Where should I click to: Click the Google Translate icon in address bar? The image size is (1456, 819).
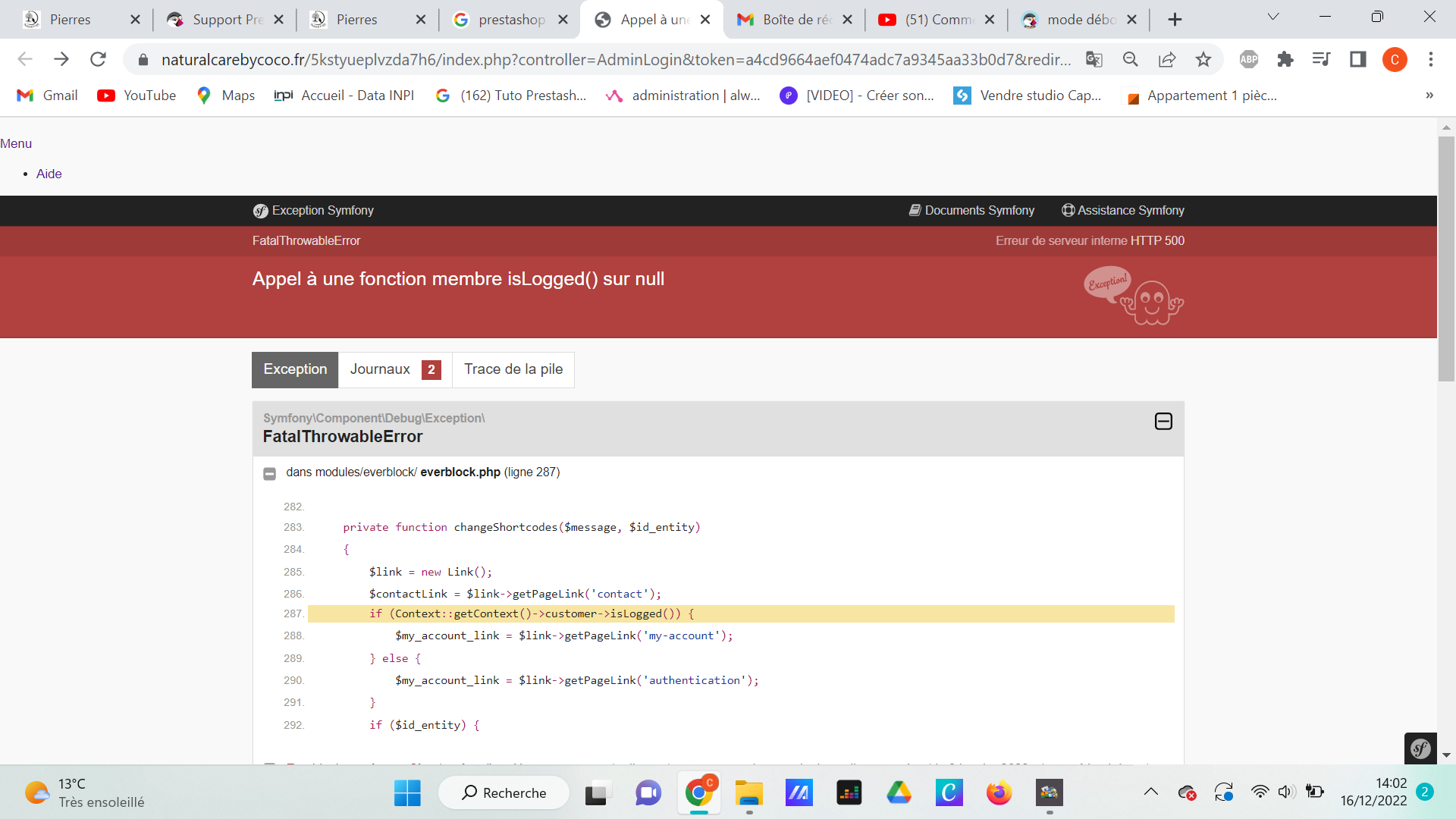click(x=1094, y=59)
